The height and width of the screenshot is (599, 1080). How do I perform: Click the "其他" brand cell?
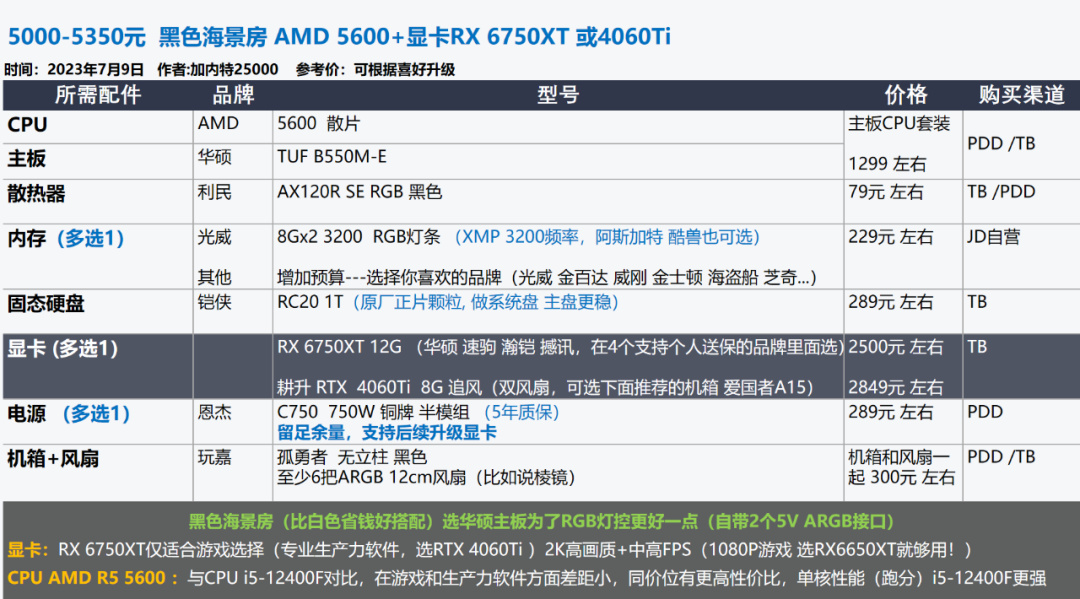(214, 277)
